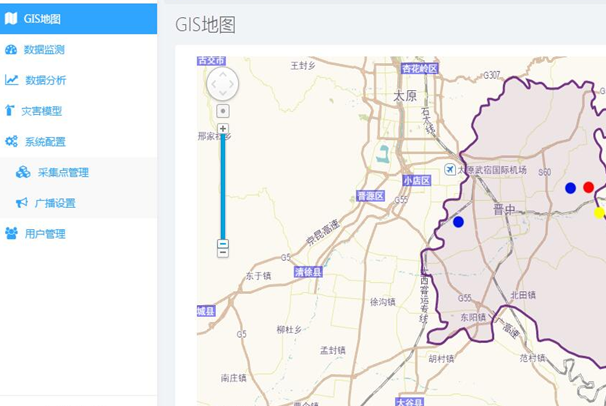Open 采集点管理 submenu entry

point(63,173)
